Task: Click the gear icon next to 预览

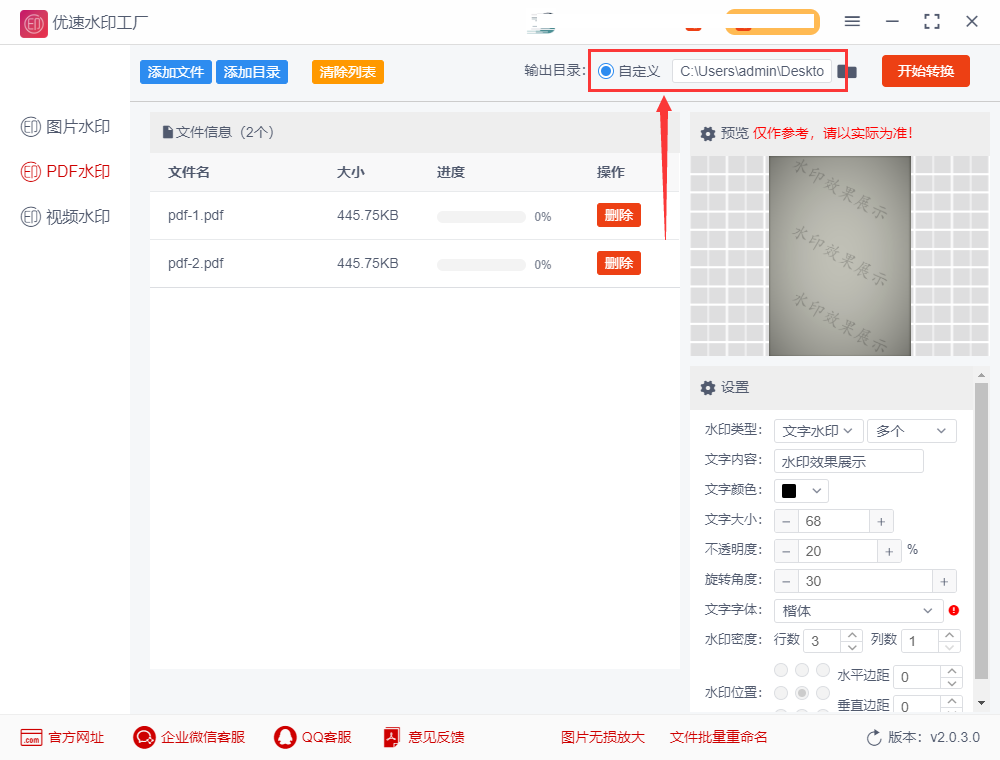Action: (708, 134)
